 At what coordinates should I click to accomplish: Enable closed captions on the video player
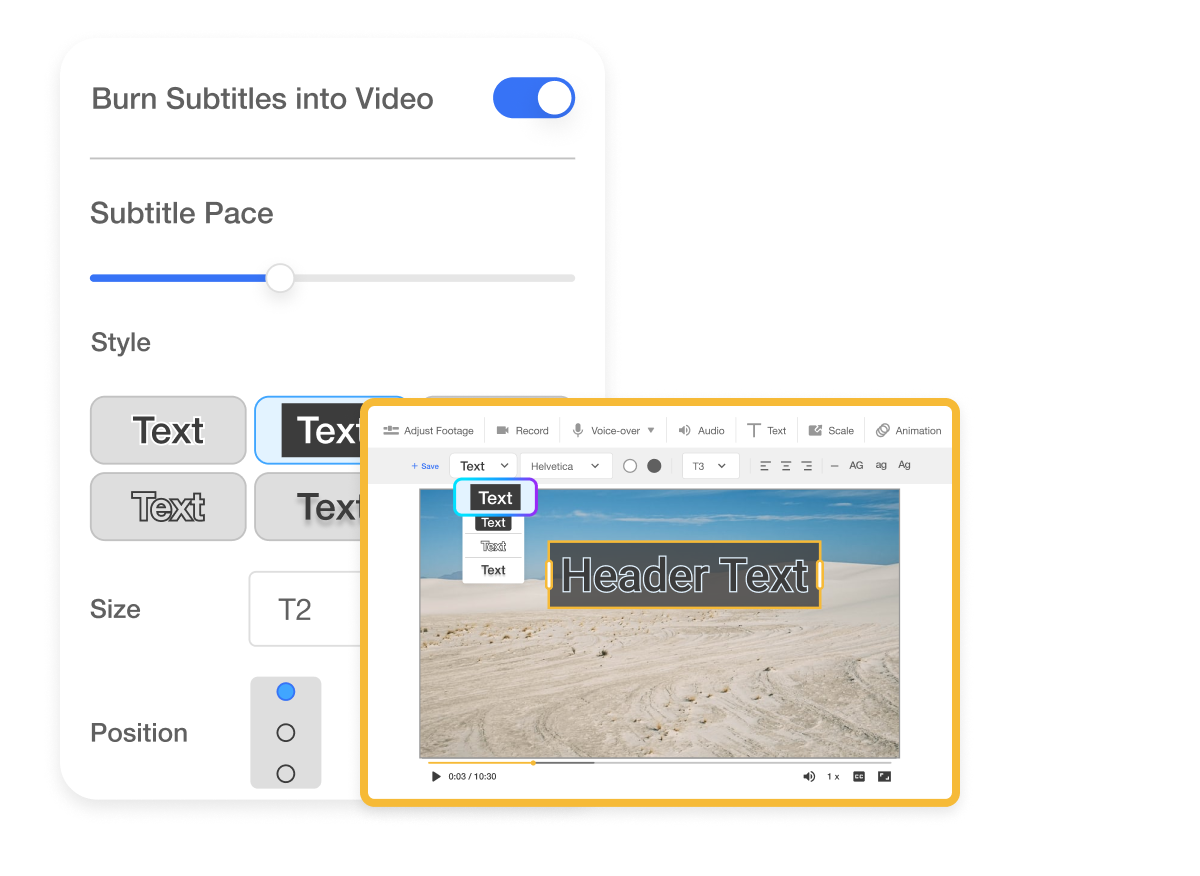point(858,776)
